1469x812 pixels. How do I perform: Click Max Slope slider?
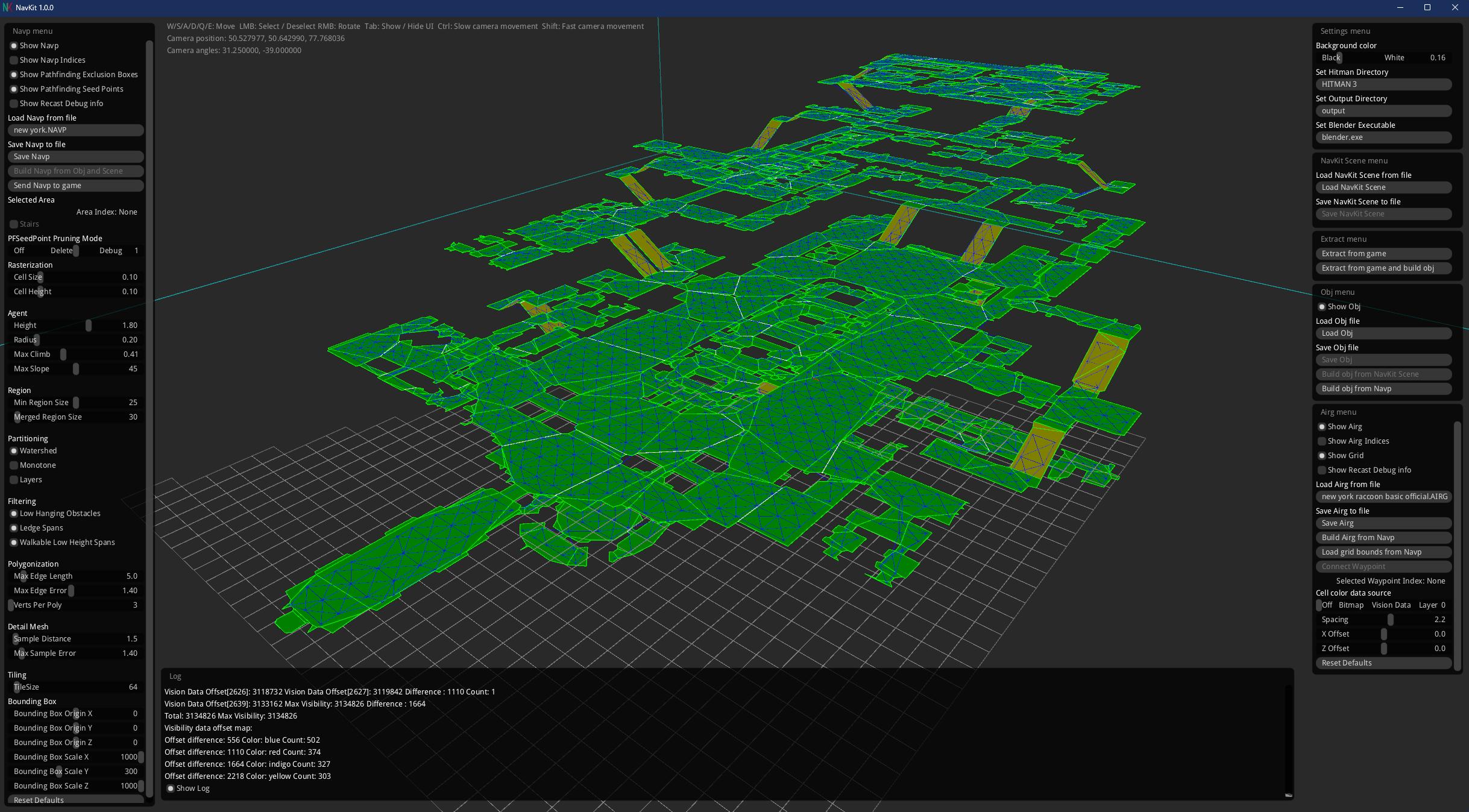point(75,369)
